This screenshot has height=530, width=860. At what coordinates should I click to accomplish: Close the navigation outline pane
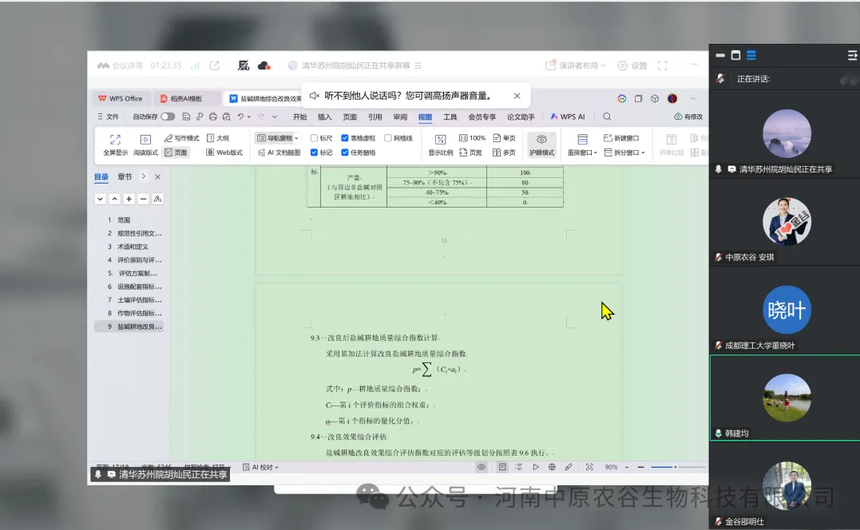click(158, 177)
